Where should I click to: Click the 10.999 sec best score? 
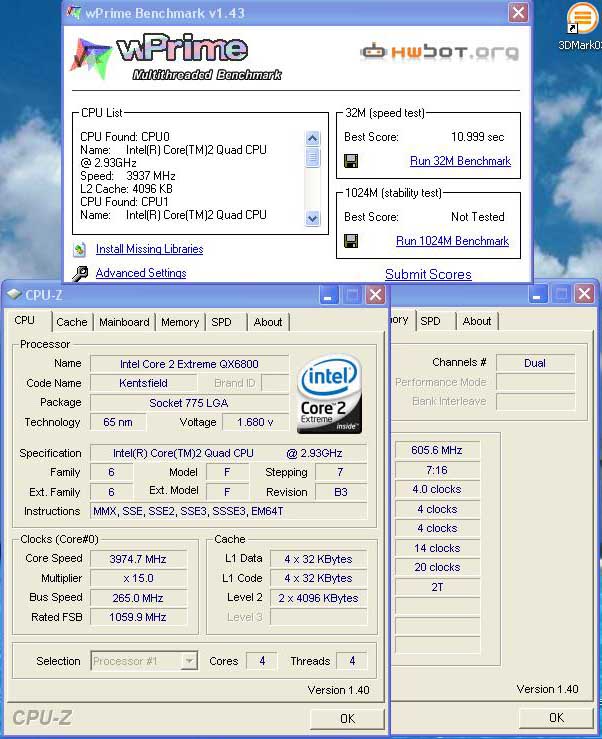pos(478,137)
